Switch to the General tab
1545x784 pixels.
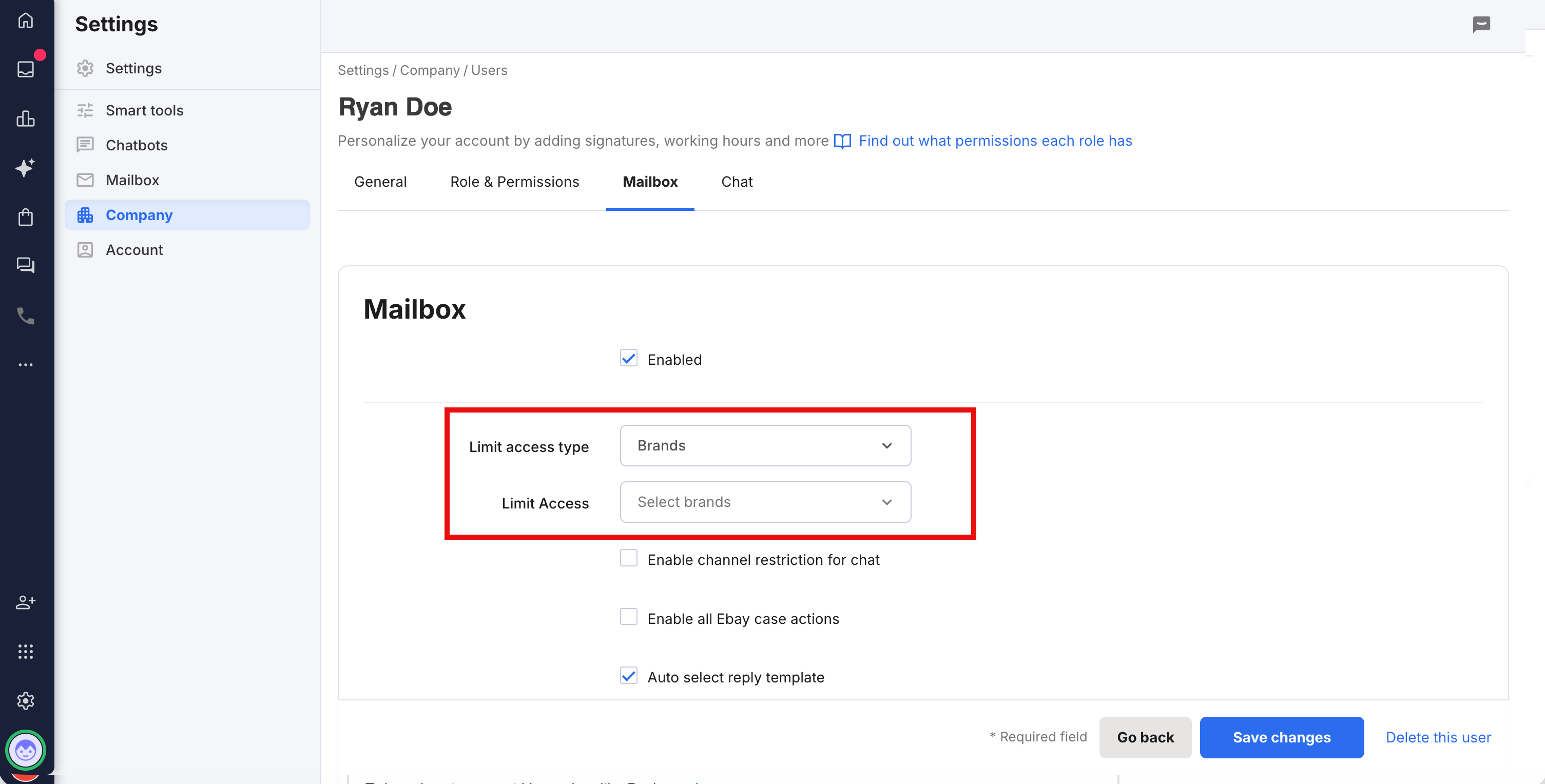(380, 182)
